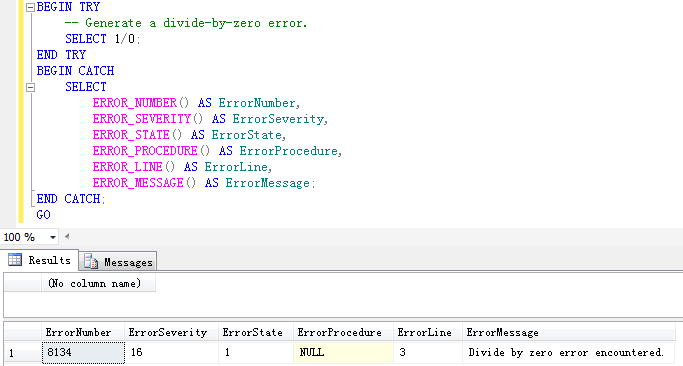Select the 'Divide by zero error encountered.' cell
The image size is (683, 366).
pyautogui.click(x=568, y=352)
